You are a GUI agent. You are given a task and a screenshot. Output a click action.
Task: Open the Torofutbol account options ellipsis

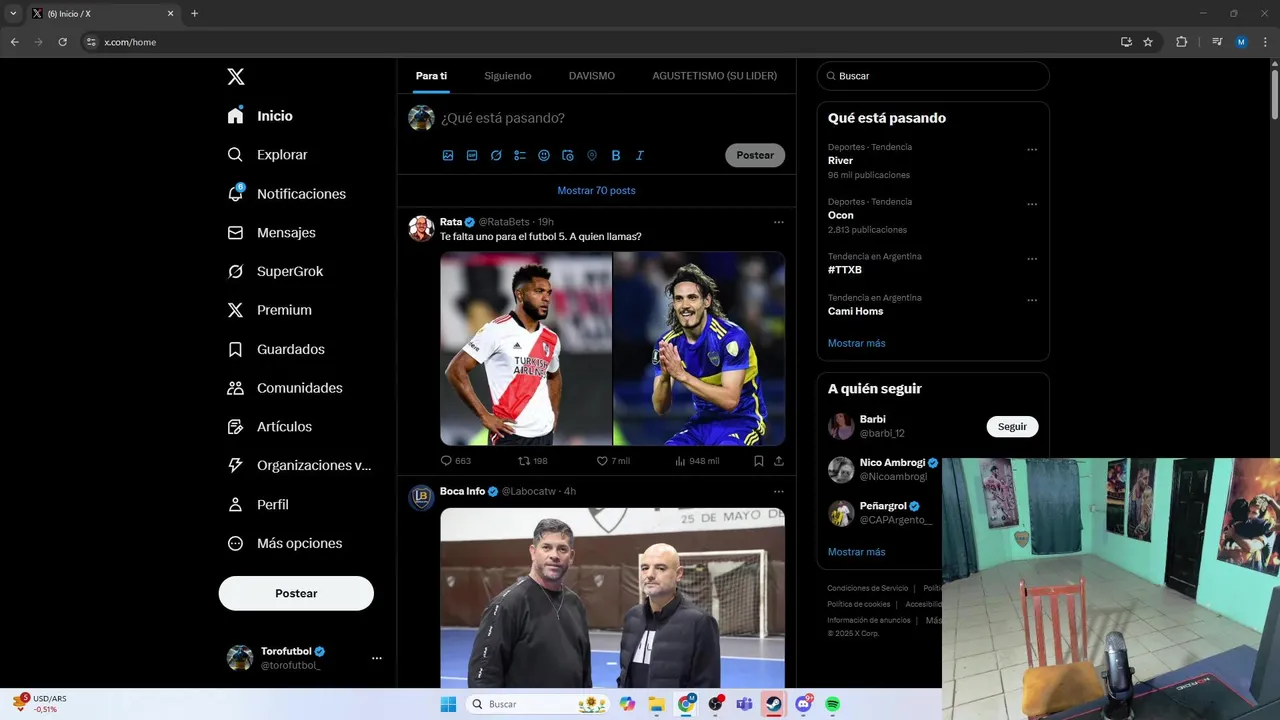(x=377, y=658)
